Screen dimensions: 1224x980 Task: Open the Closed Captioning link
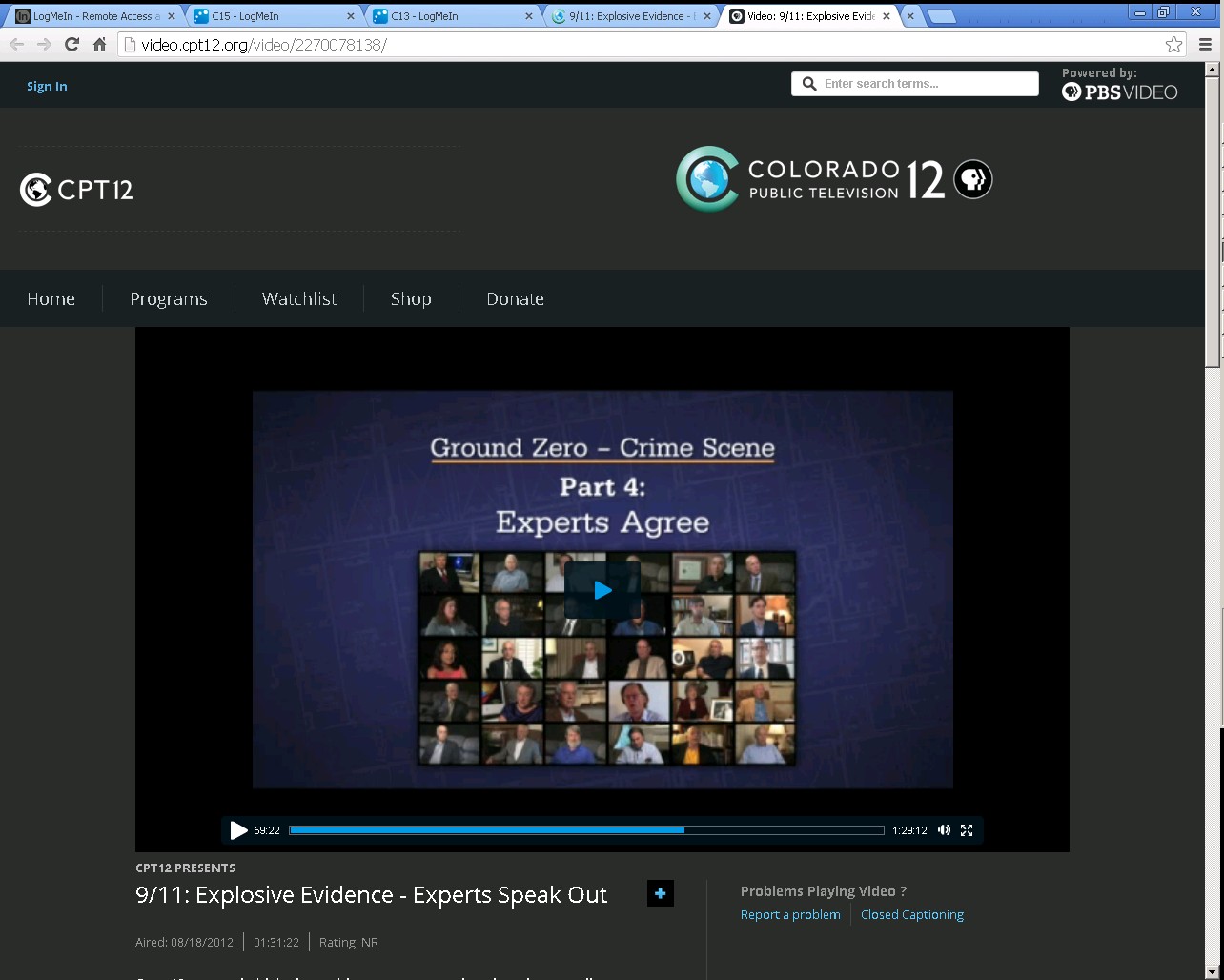pos(911,914)
